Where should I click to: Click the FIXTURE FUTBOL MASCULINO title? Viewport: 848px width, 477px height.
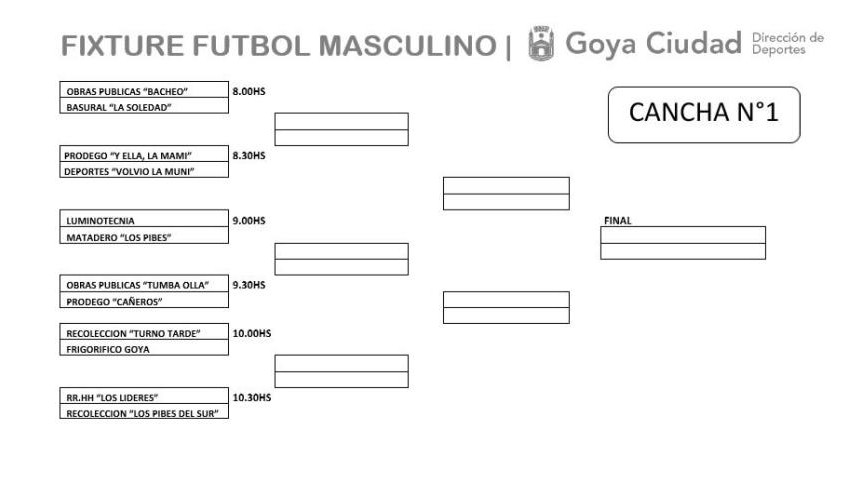[278, 47]
